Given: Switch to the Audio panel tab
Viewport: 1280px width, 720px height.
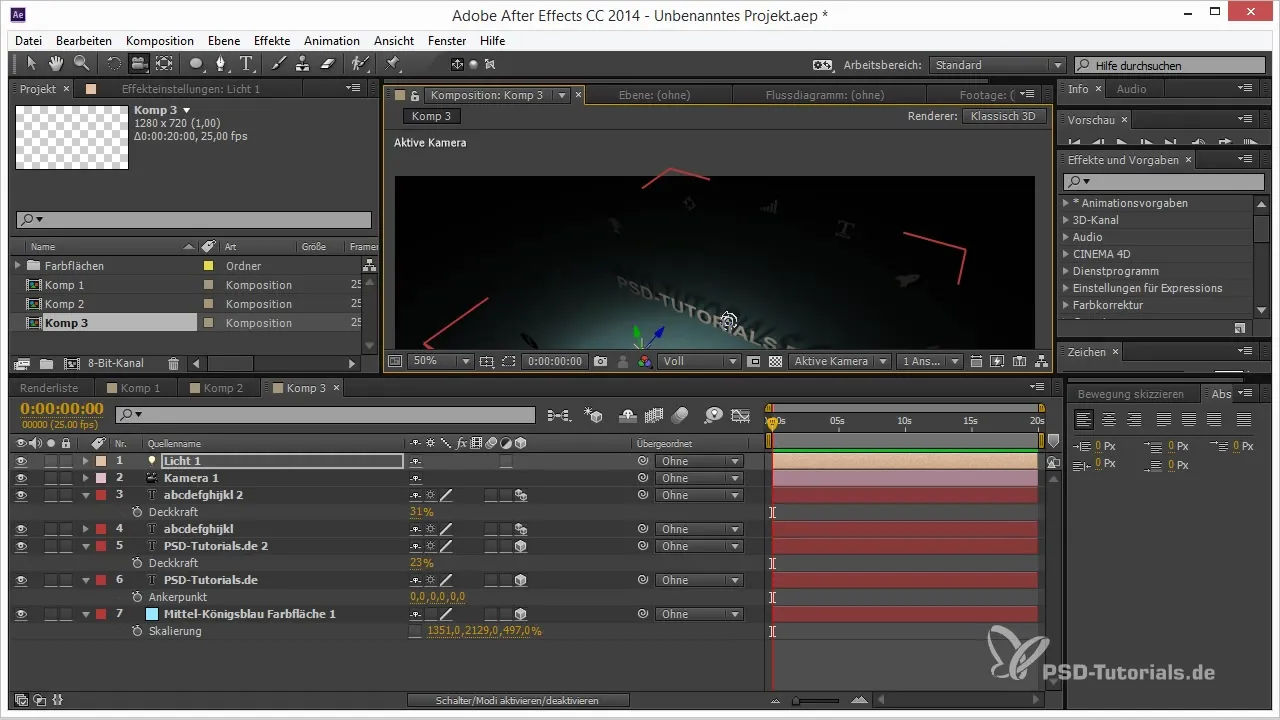Looking at the screenshot, I should pos(1131,89).
